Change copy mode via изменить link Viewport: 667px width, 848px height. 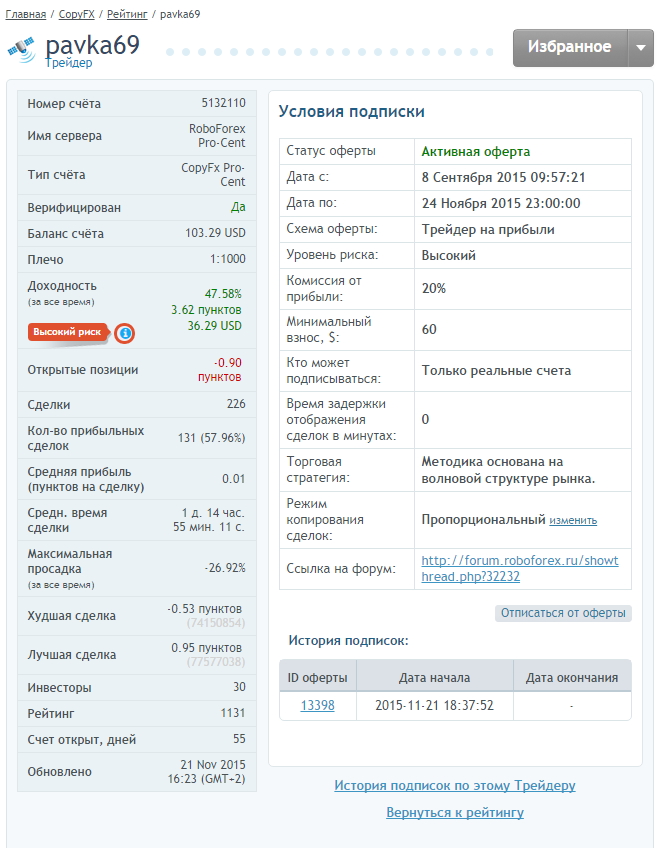point(573,520)
